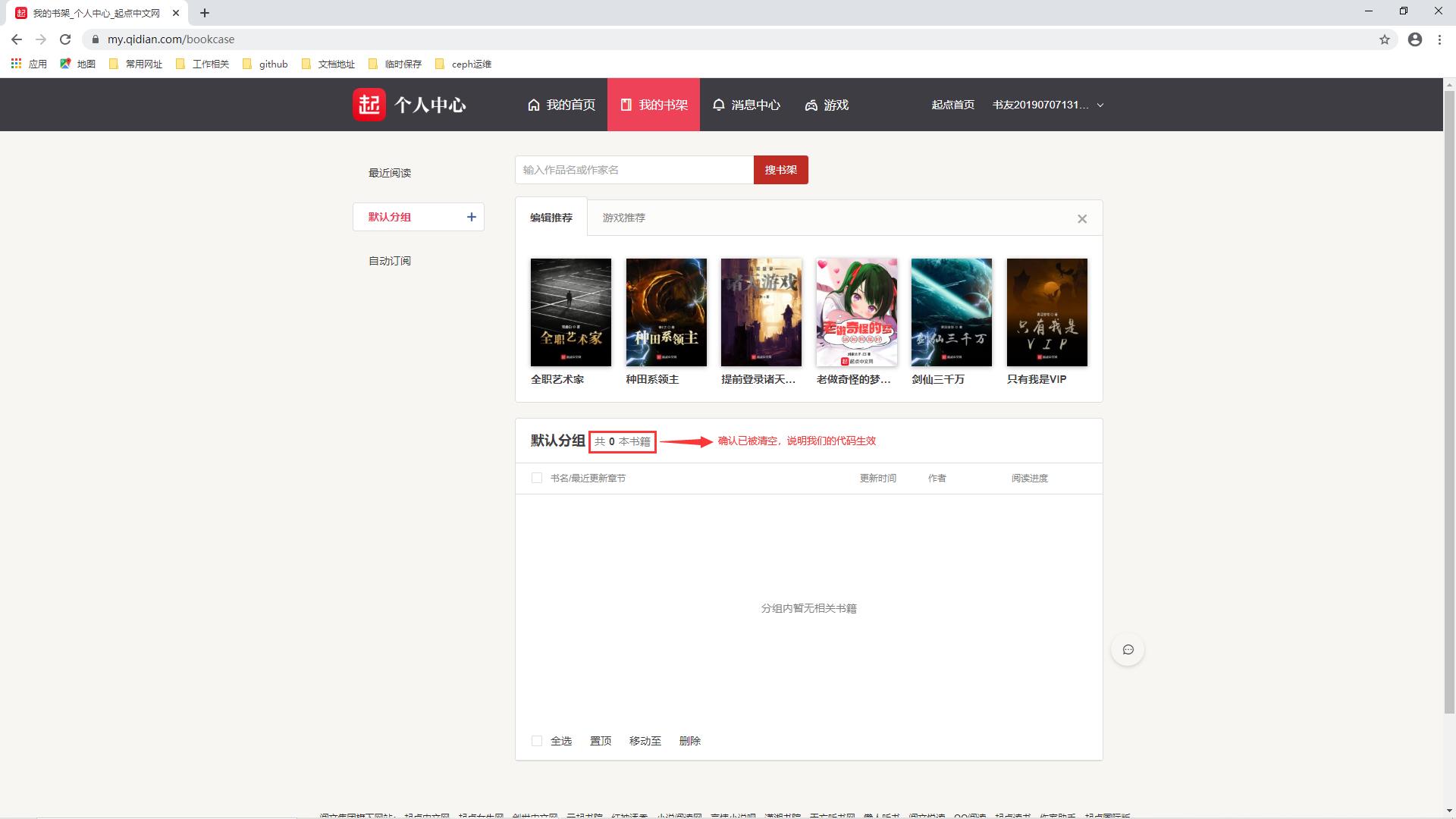Switch to the 游戏推荐 tab
The width and height of the screenshot is (1456, 819).
click(x=623, y=218)
